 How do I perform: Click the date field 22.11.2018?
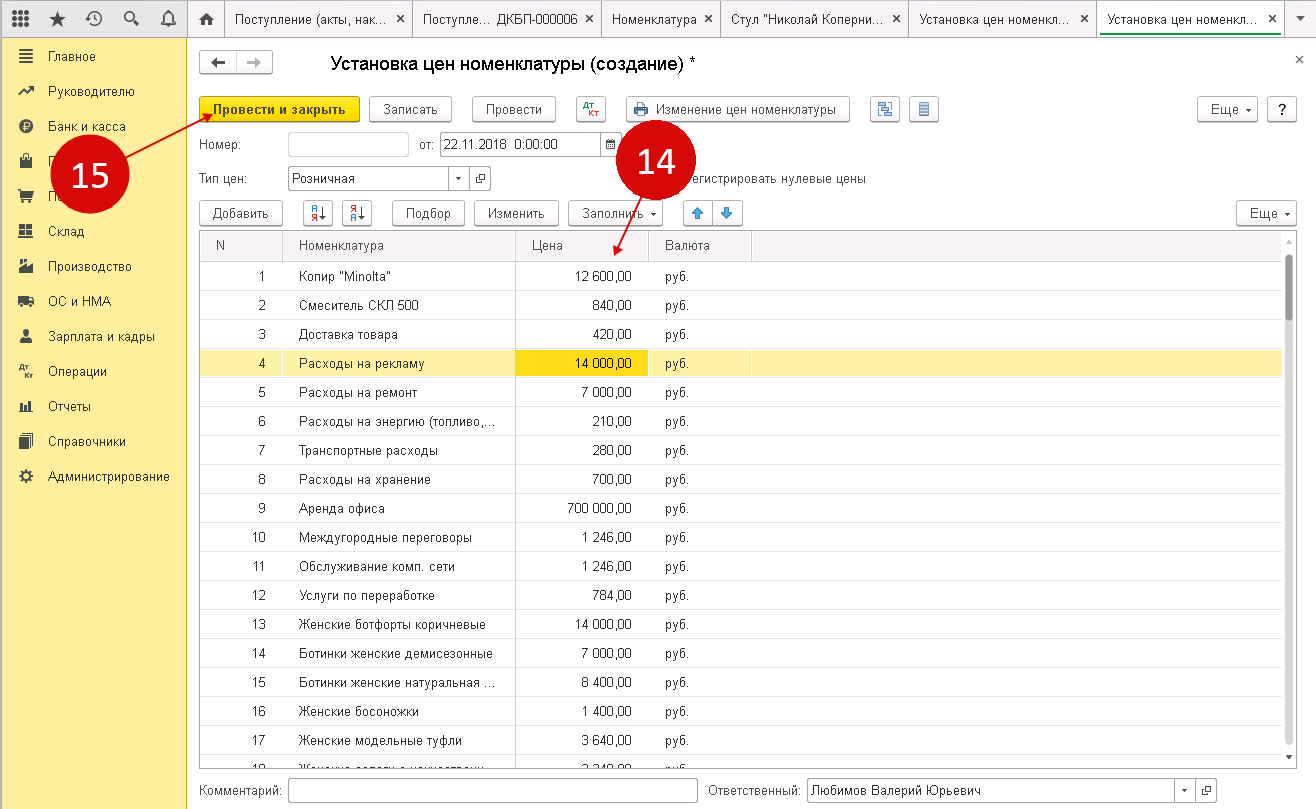(x=520, y=144)
